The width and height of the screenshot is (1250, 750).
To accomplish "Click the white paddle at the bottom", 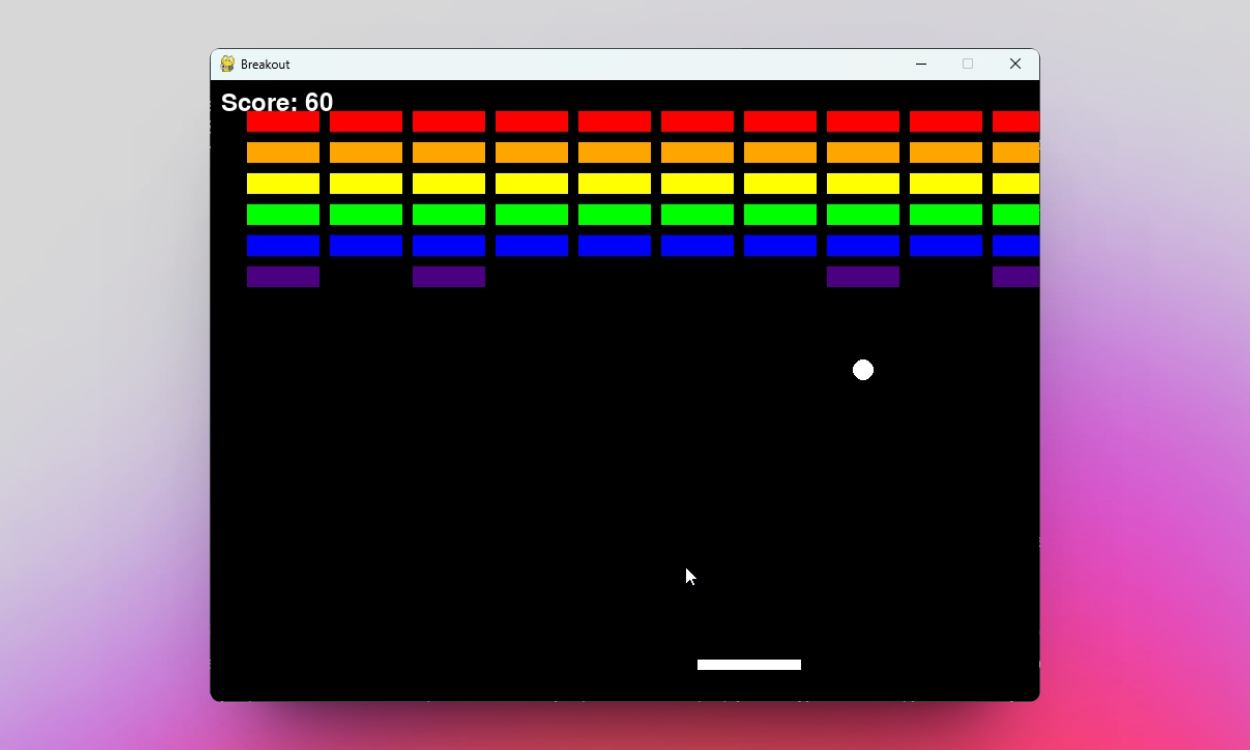I will click(x=749, y=665).
